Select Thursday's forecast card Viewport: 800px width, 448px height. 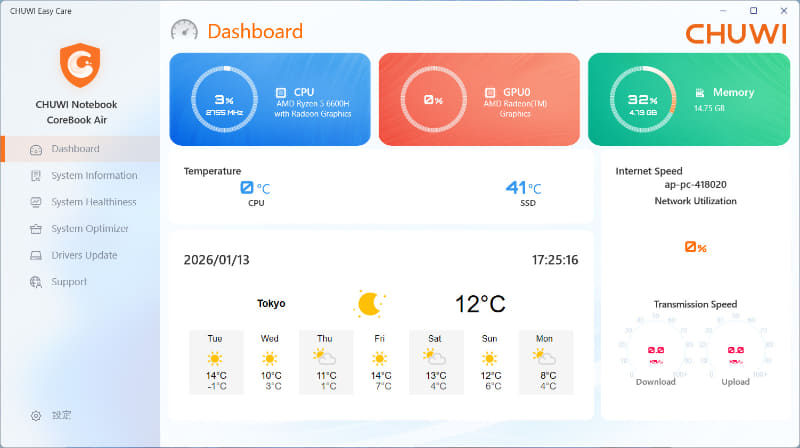(x=326, y=363)
